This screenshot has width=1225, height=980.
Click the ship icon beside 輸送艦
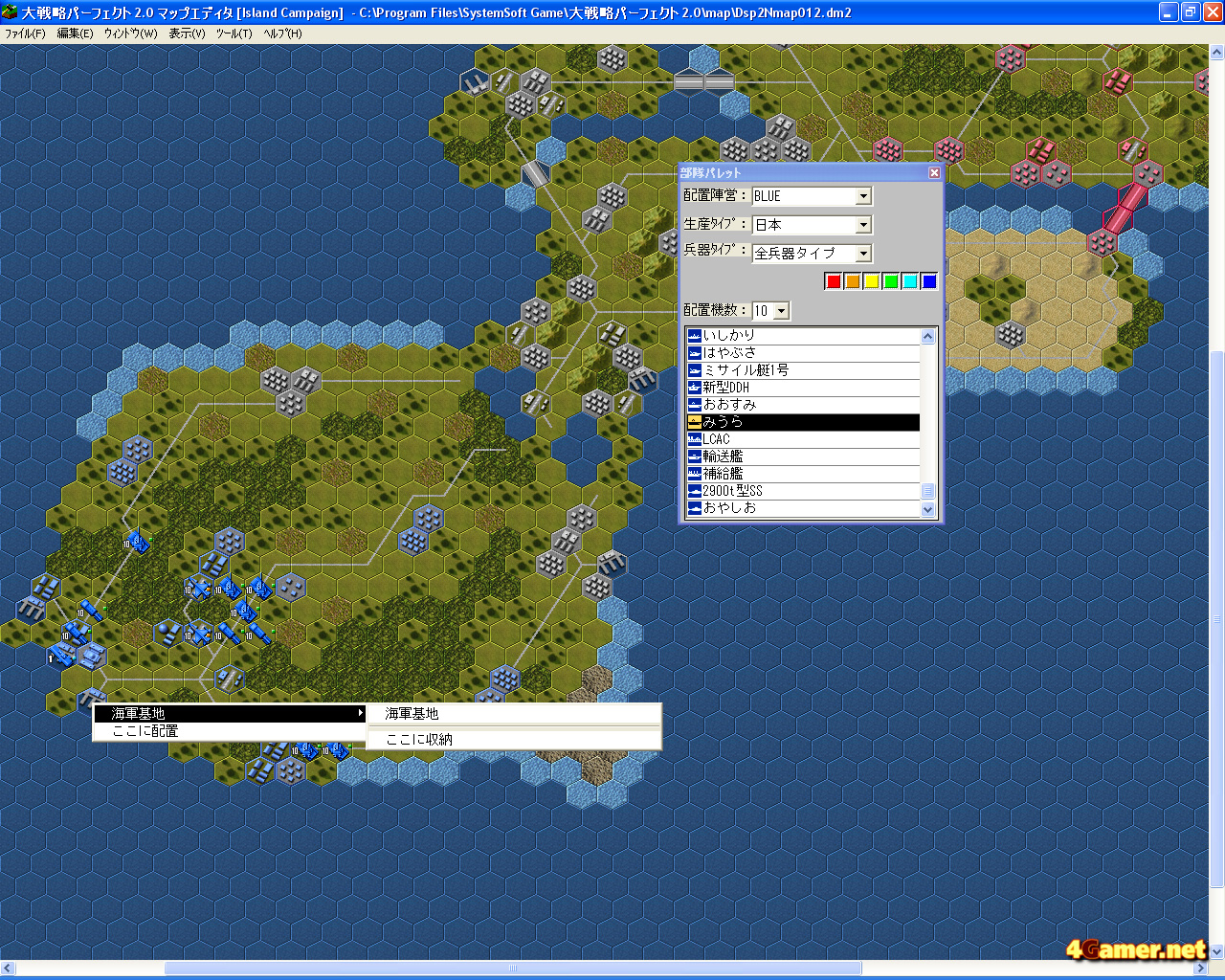pos(695,457)
